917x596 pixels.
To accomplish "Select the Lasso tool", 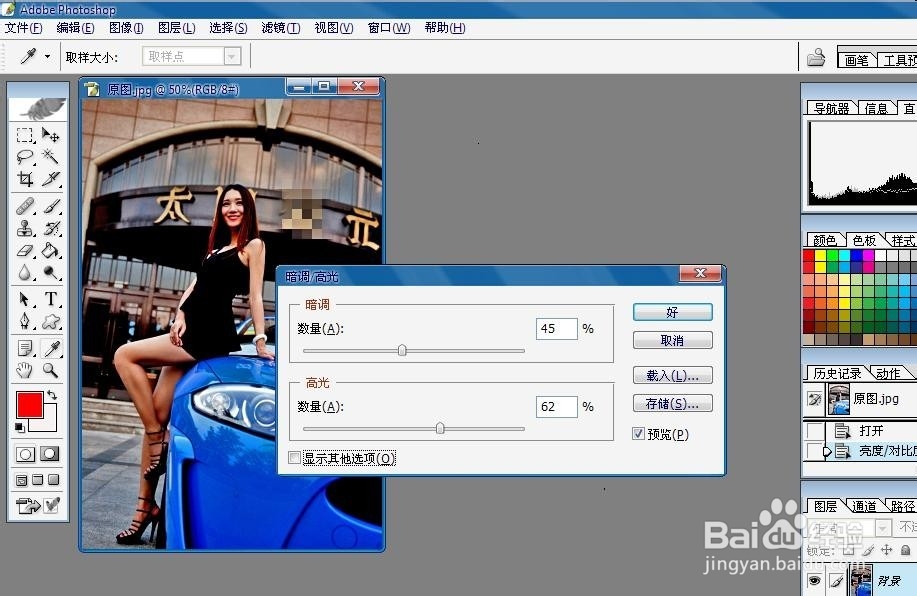I will tap(24, 157).
